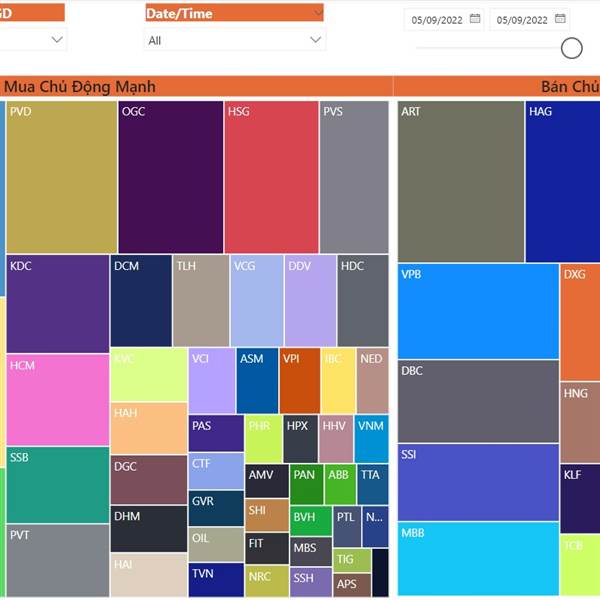Select the PVD treemap tile
600x600 pixels.
click(x=62, y=177)
